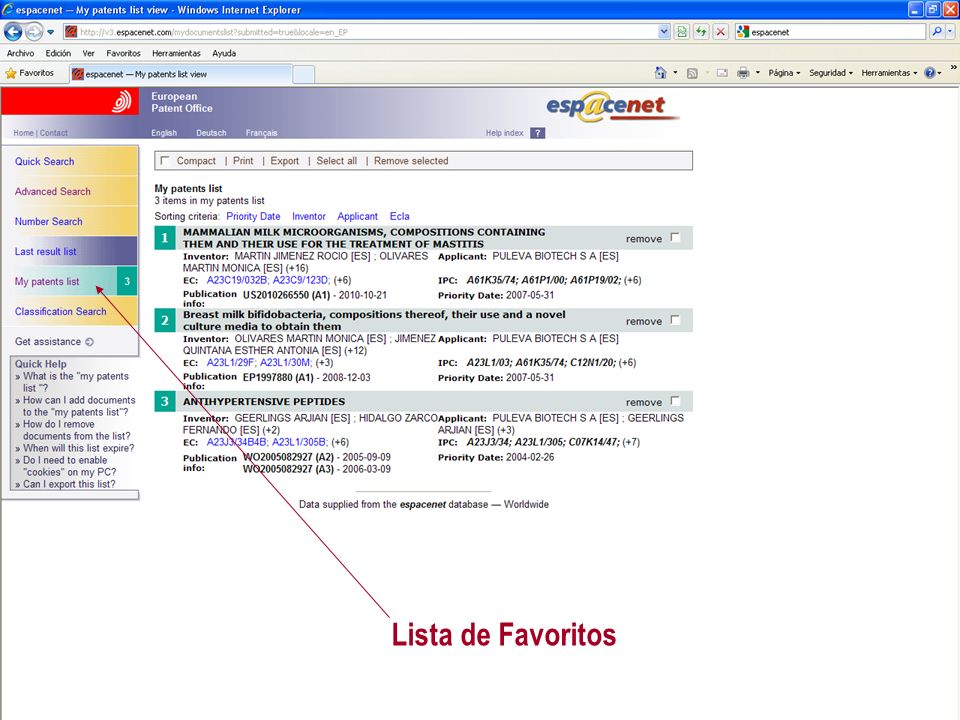Open quick help 'When will this list expire?'
This screenshot has width=960, height=720.
click(x=78, y=448)
